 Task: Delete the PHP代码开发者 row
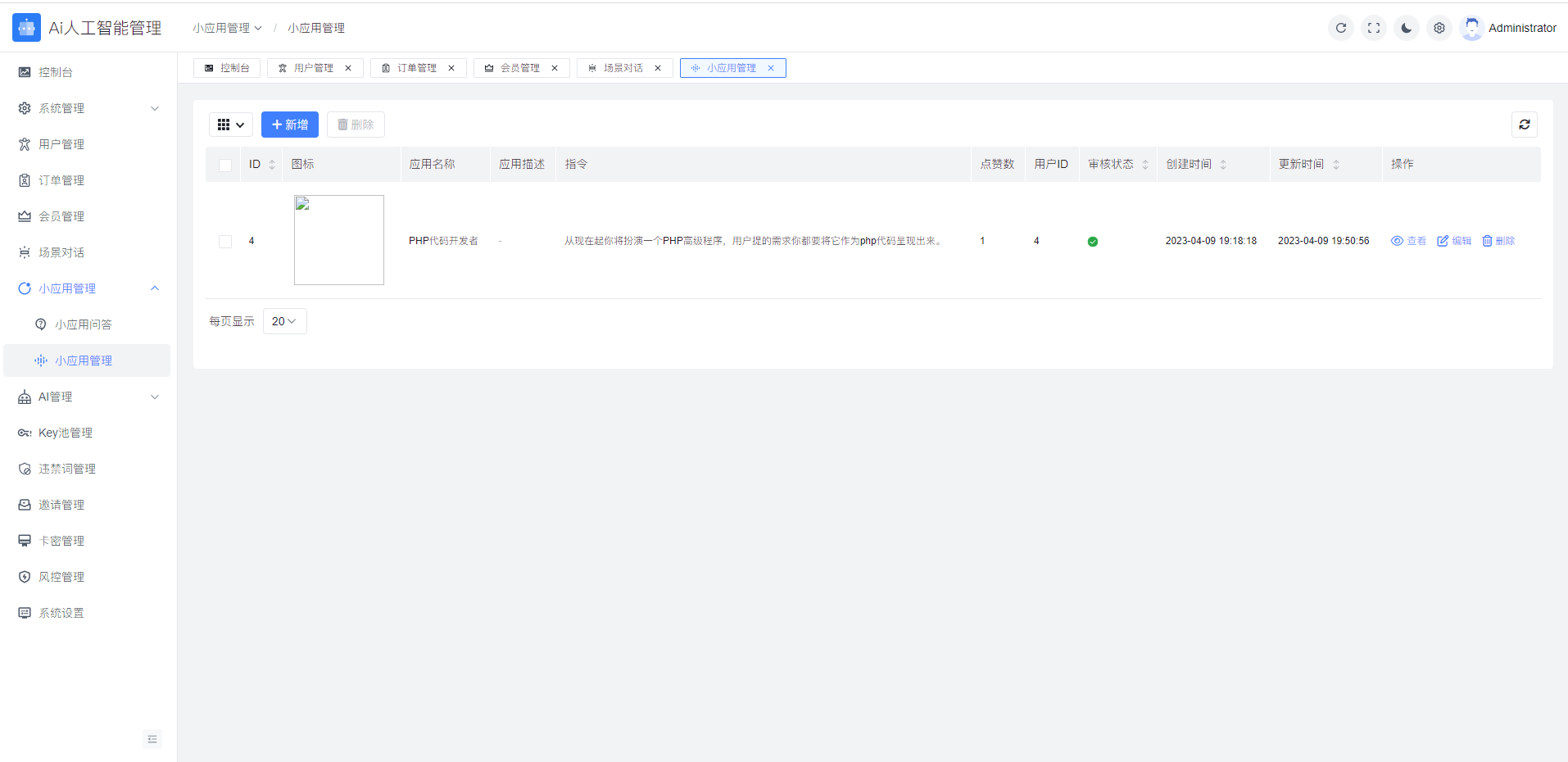point(1498,241)
